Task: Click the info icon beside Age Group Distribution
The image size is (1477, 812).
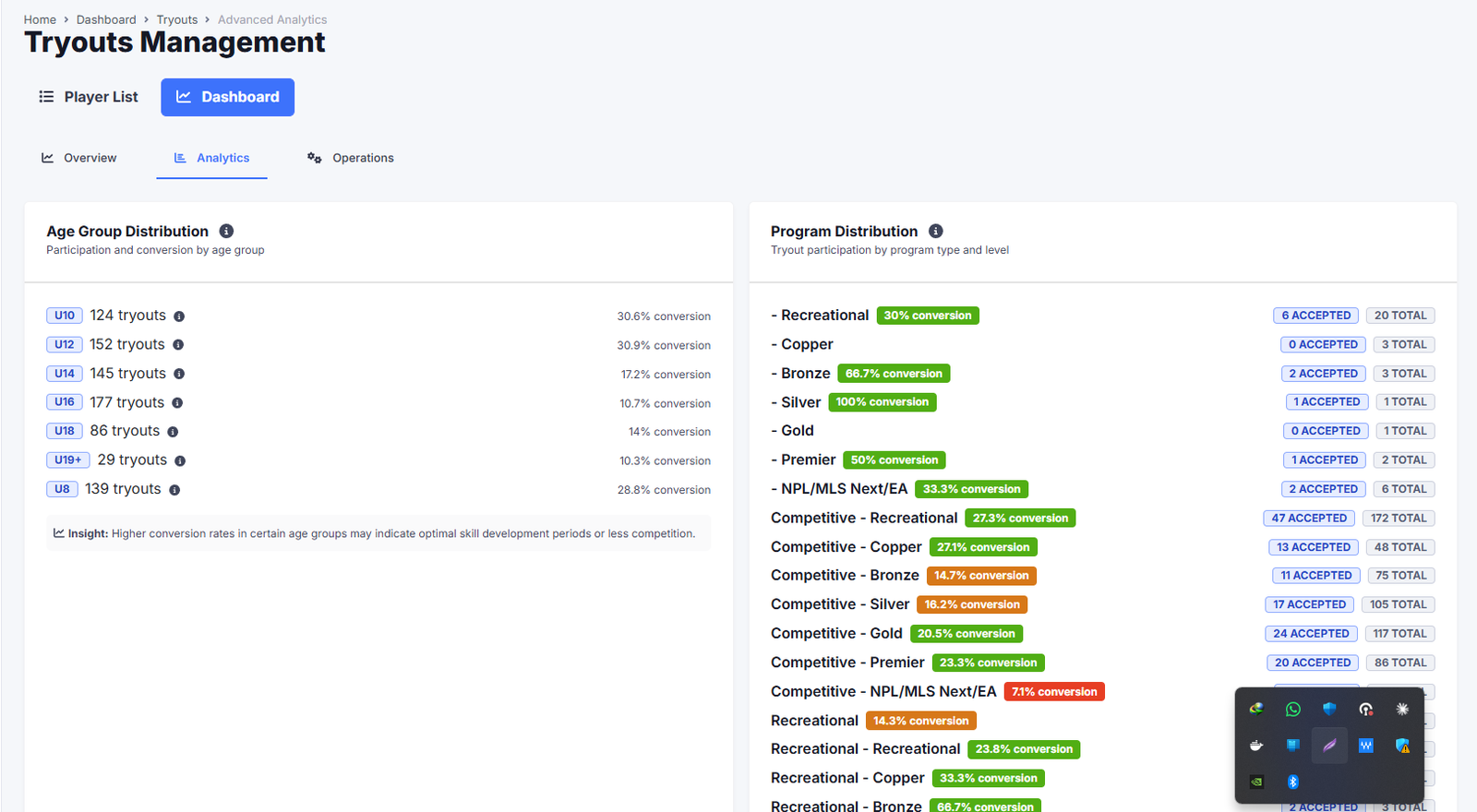Action: click(226, 231)
